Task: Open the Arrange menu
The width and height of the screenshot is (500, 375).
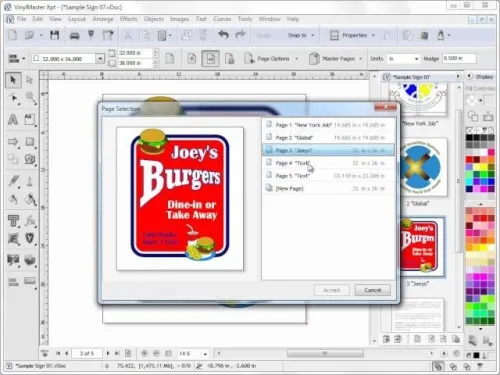Action: (103, 19)
